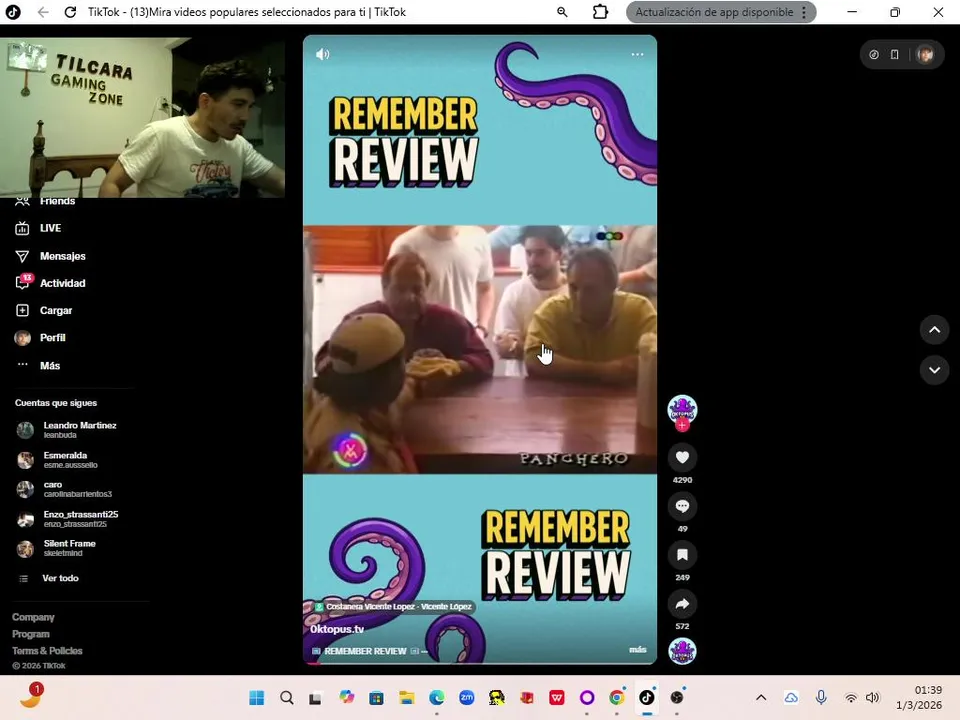This screenshot has width=960, height=720.
Task: Save the video with the bookmark icon
Action: coord(682,555)
